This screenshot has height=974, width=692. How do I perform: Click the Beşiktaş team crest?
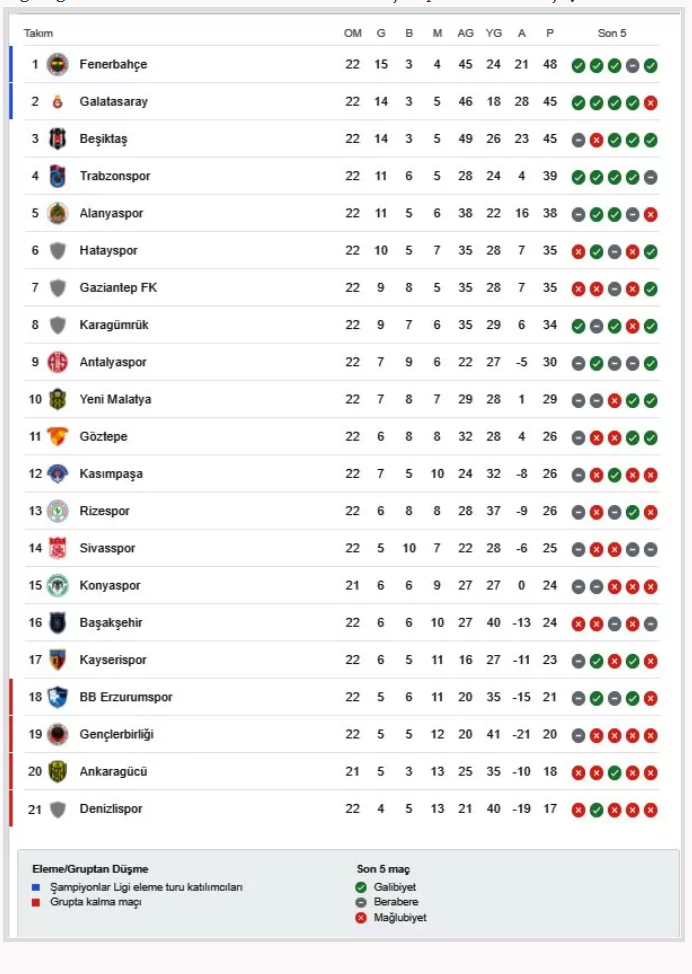point(58,139)
